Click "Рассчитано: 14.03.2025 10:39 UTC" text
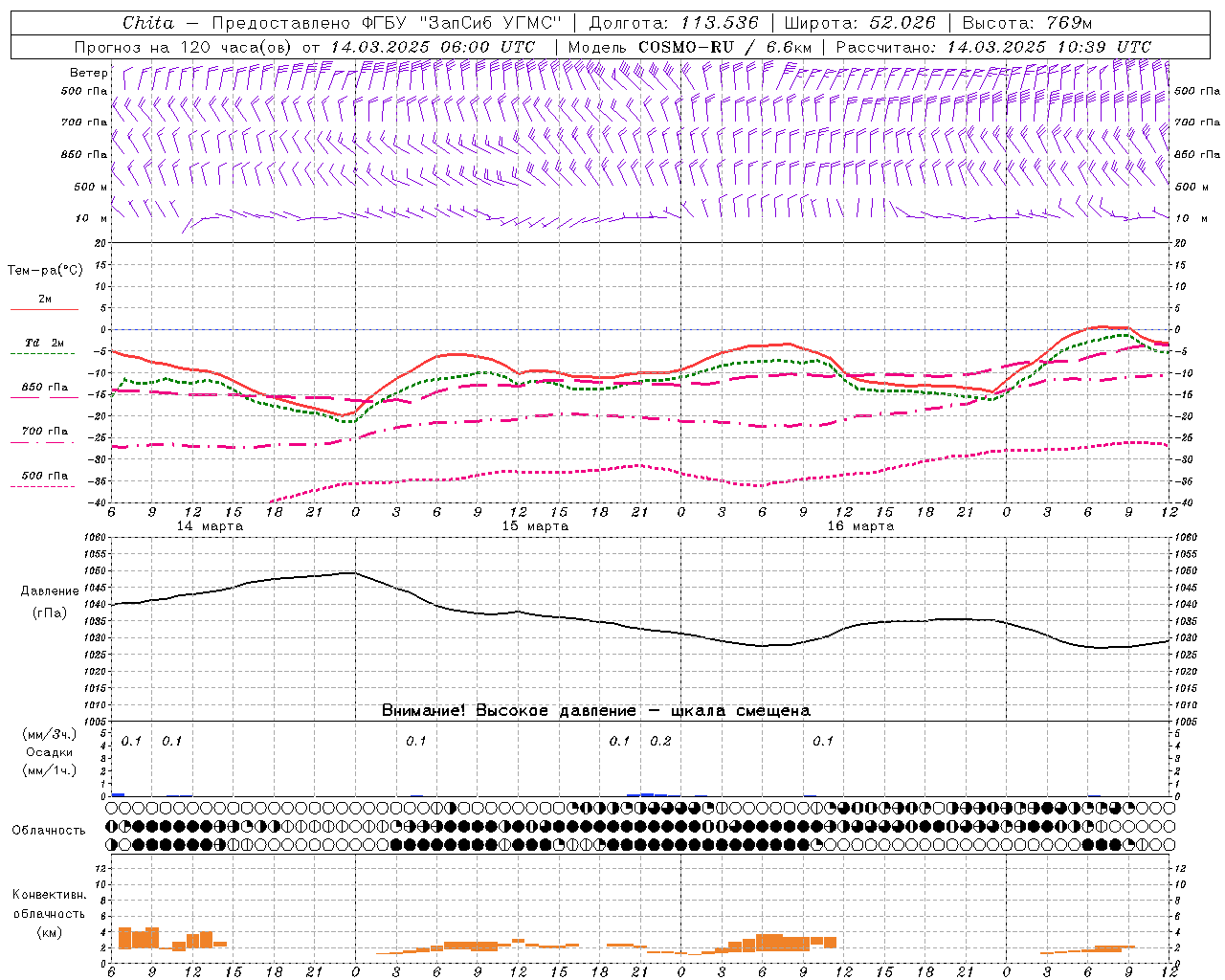Image resolution: width=1225 pixels, height=980 pixels. coord(993,47)
